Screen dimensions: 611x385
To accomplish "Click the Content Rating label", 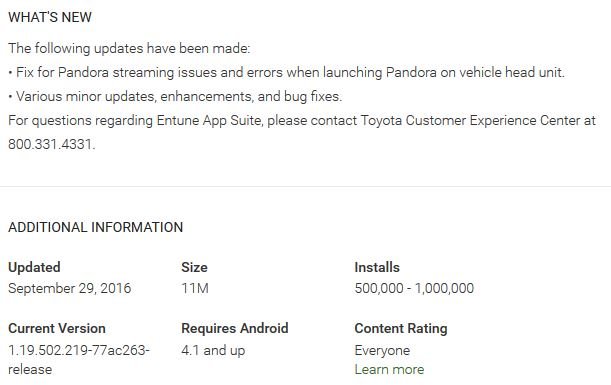I will (x=401, y=328).
